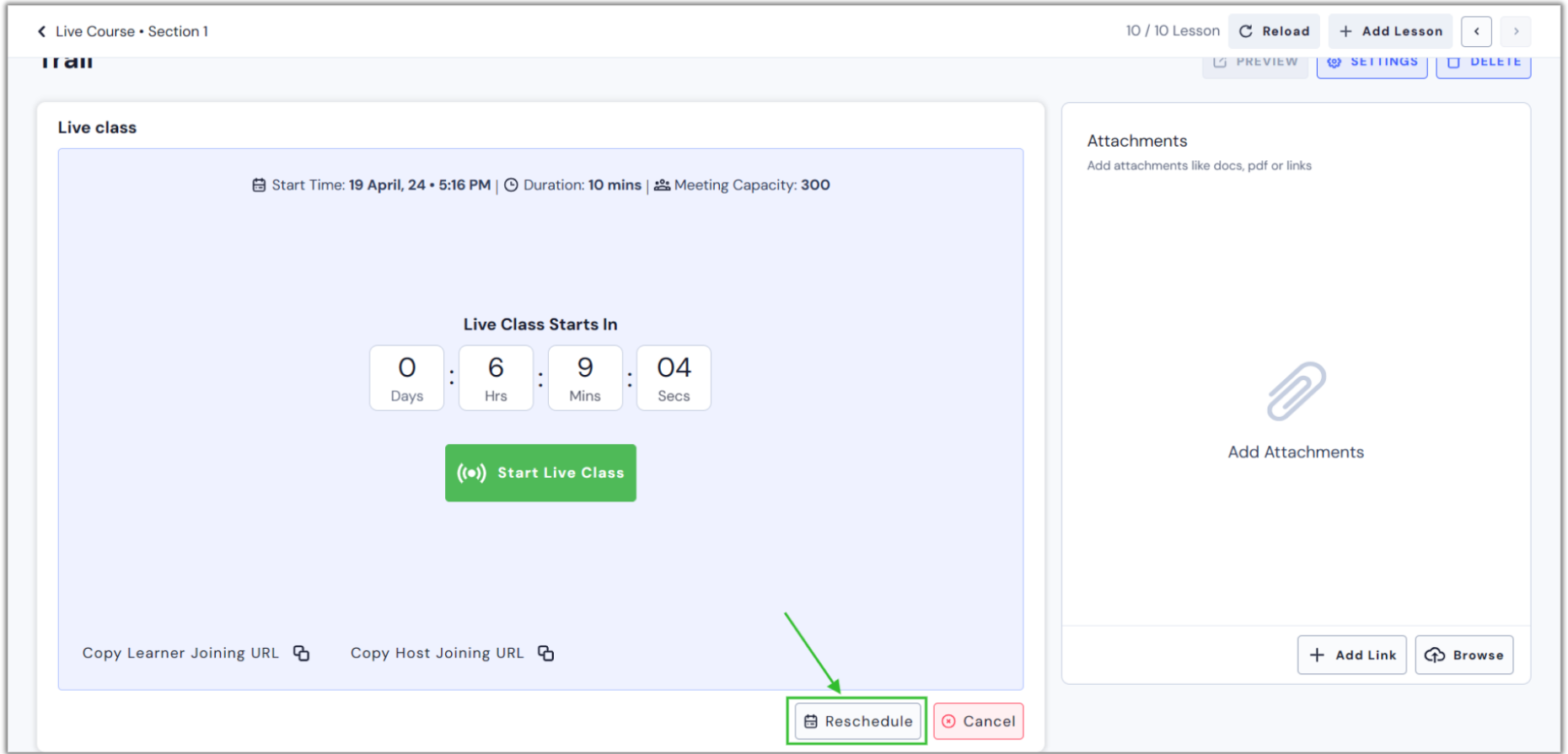Reschedule the live class

(857, 721)
